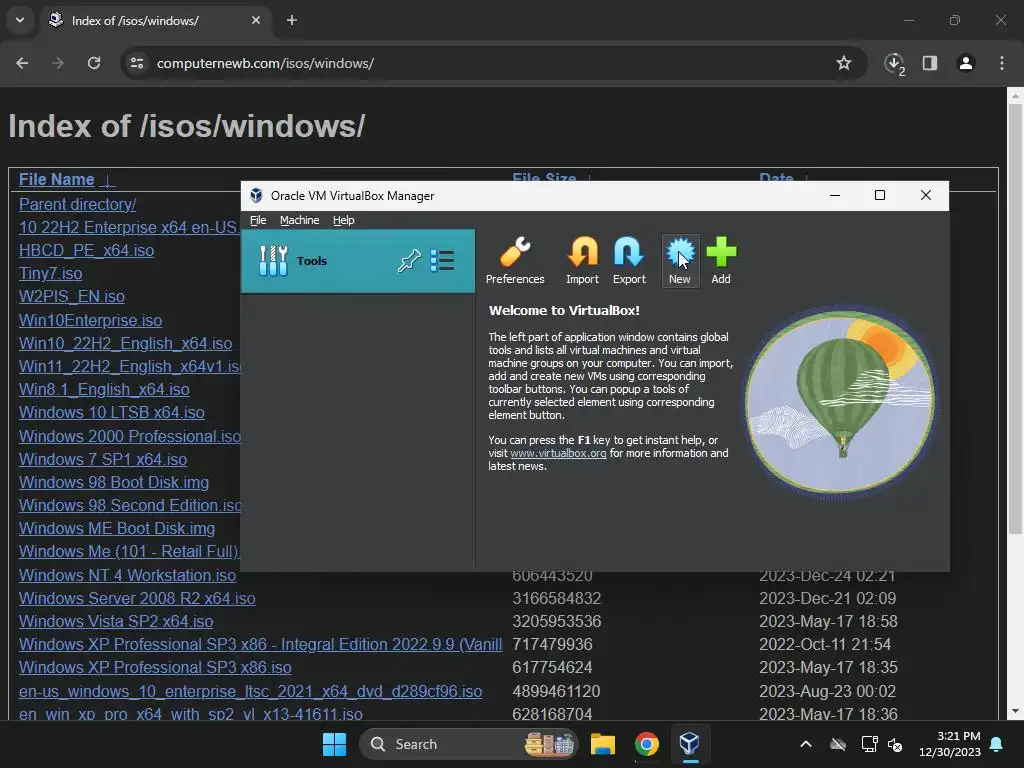Go back in Chrome browser

(22, 63)
